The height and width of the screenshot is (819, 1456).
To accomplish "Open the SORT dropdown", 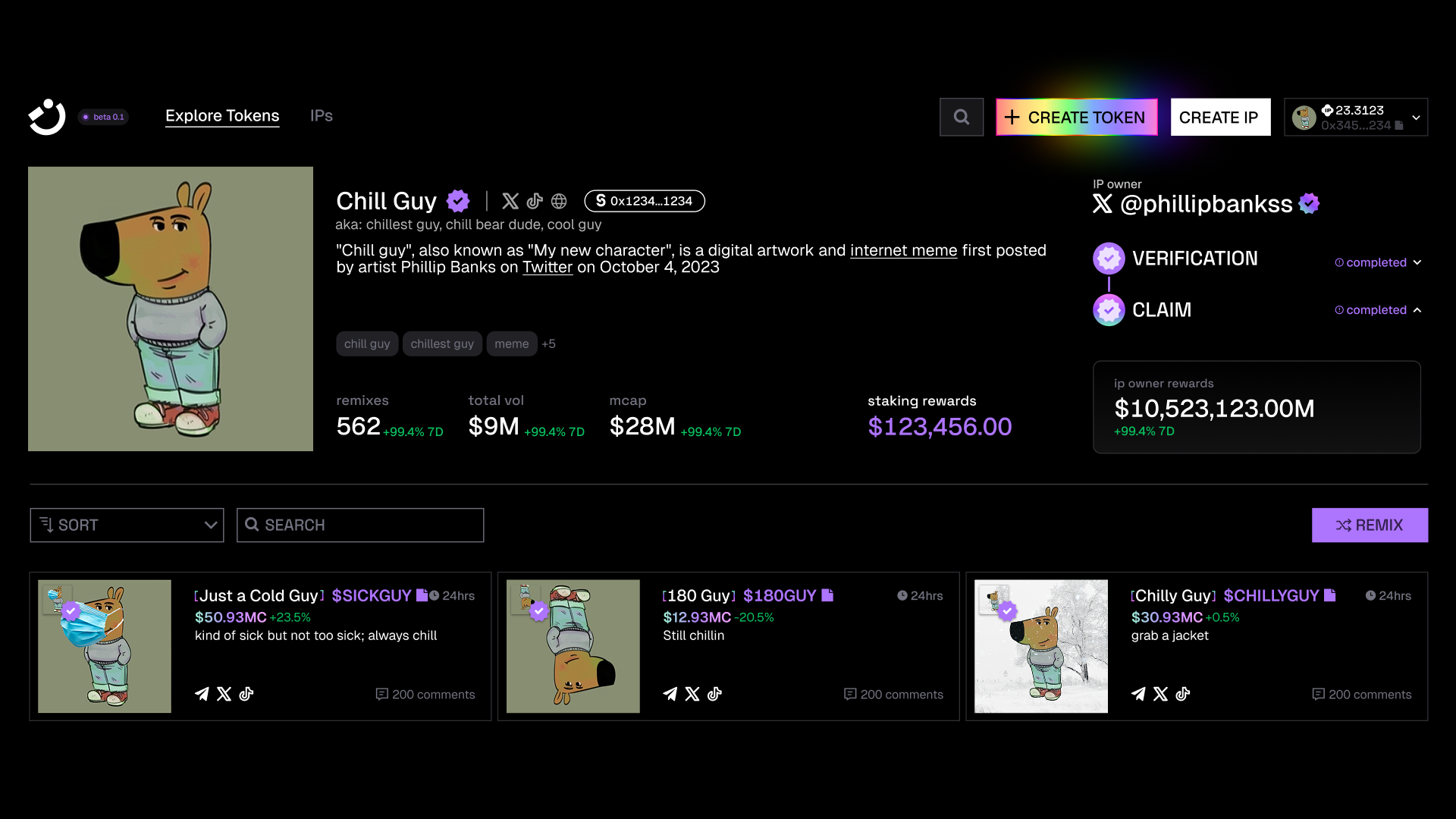I will pyautogui.click(x=127, y=525).
